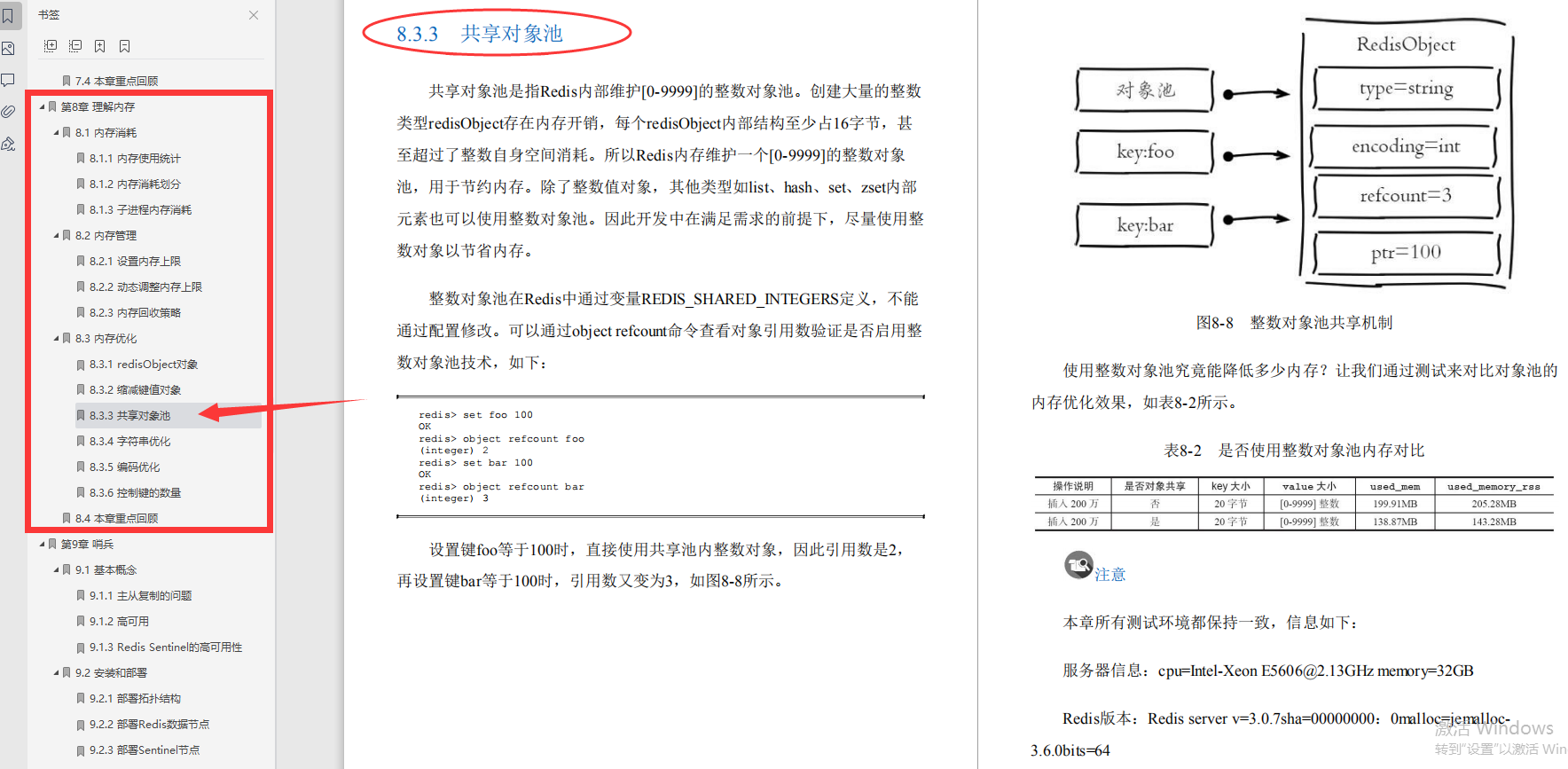Click the code line 'redis> set foo 100'
The height and width of the screenshot is (769, 1568).
pos(475,414)
